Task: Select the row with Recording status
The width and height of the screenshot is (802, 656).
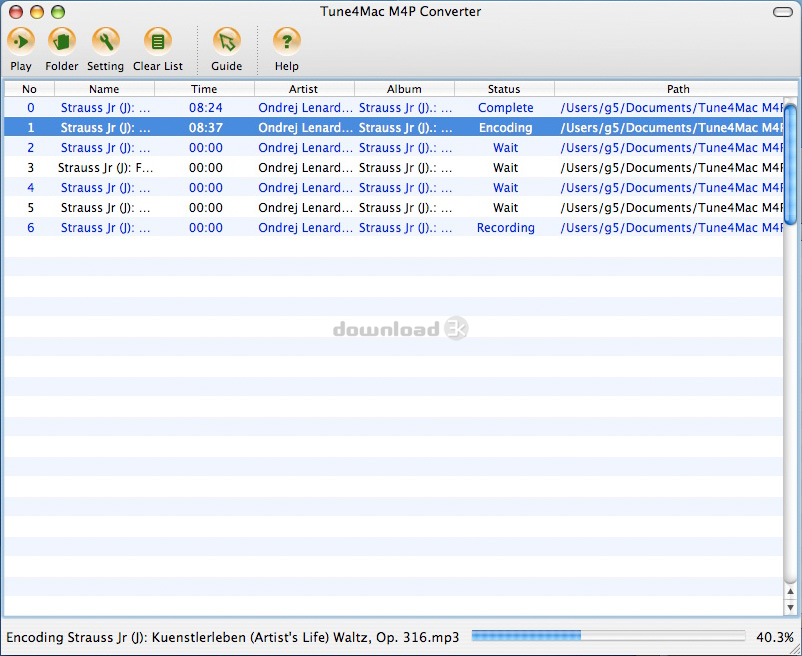Action: [x=393, y=228]
